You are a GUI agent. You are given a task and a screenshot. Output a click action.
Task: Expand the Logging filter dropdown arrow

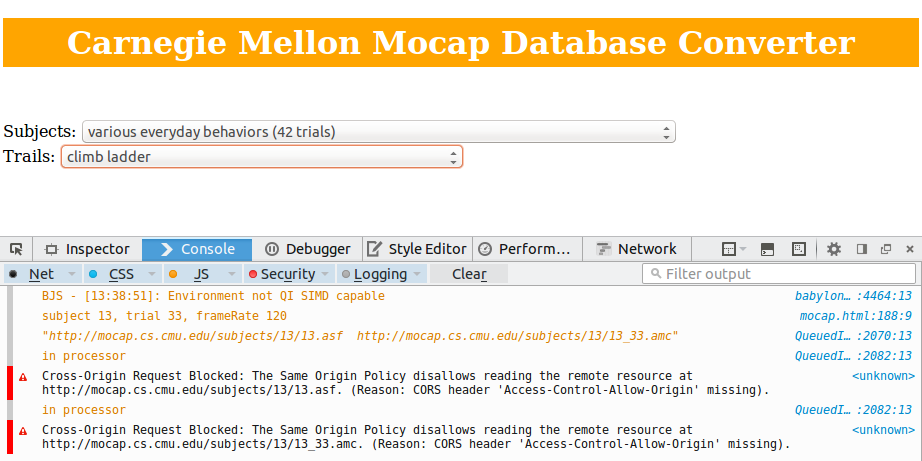click(x=417, y=274)
